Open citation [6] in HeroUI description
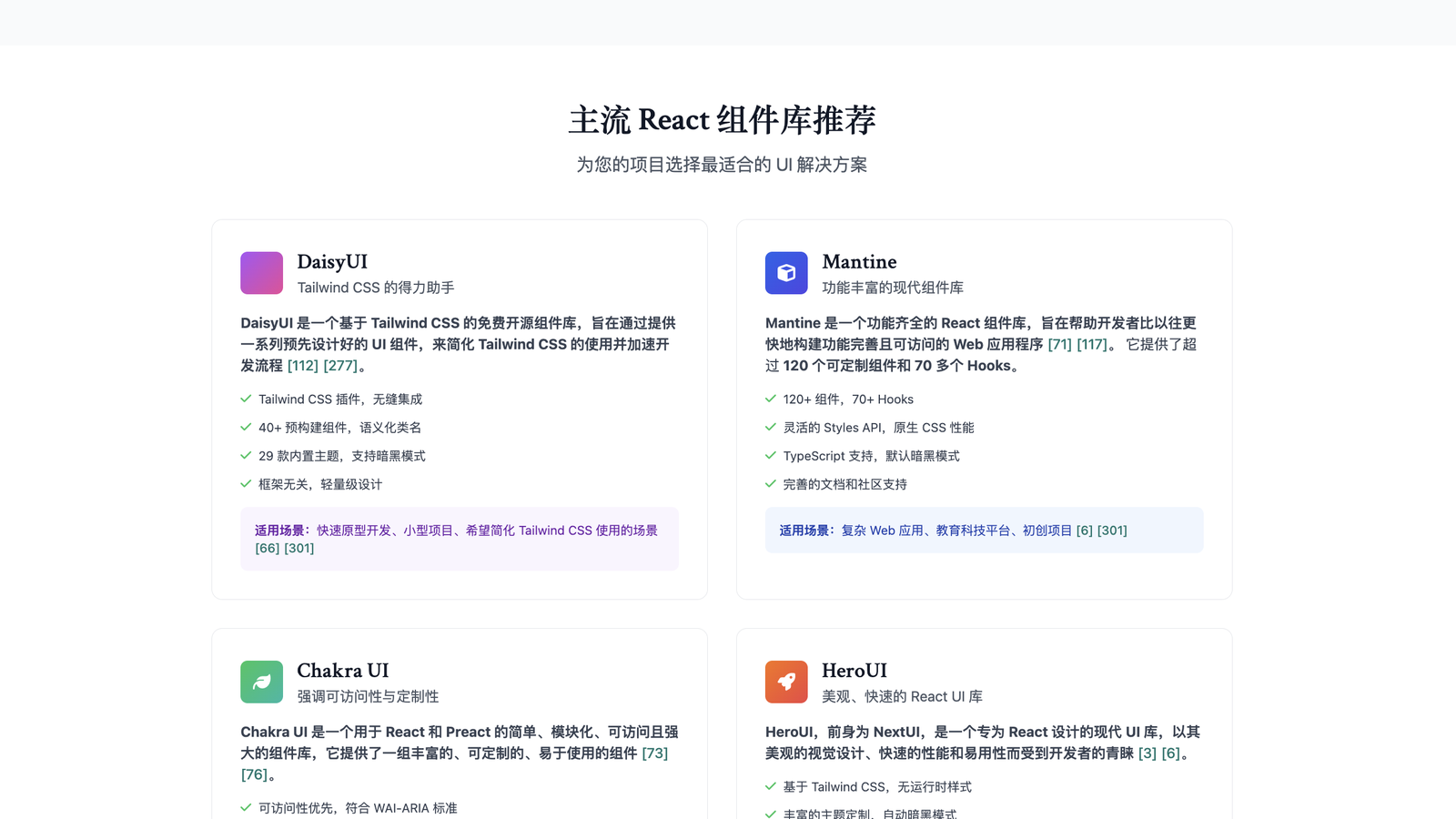1456x819 pixels. (1171, 753)
